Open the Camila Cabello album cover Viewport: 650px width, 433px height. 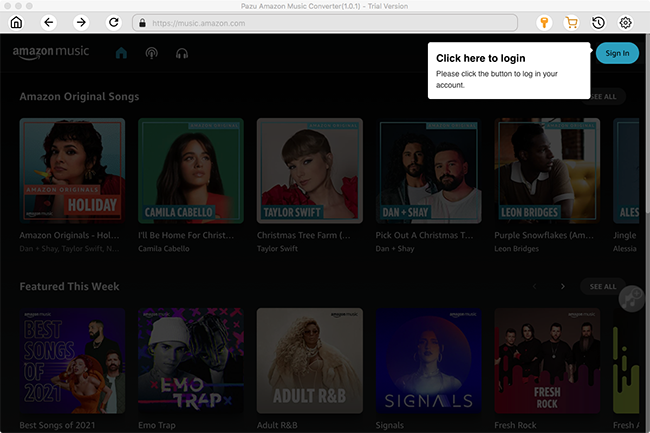point(191,171)
